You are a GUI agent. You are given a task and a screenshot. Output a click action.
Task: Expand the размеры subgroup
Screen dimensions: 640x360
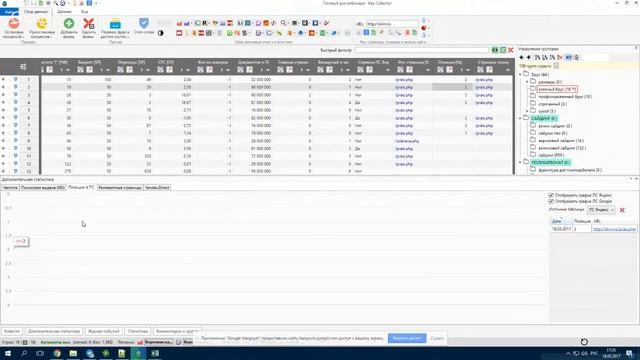[527, 82]
